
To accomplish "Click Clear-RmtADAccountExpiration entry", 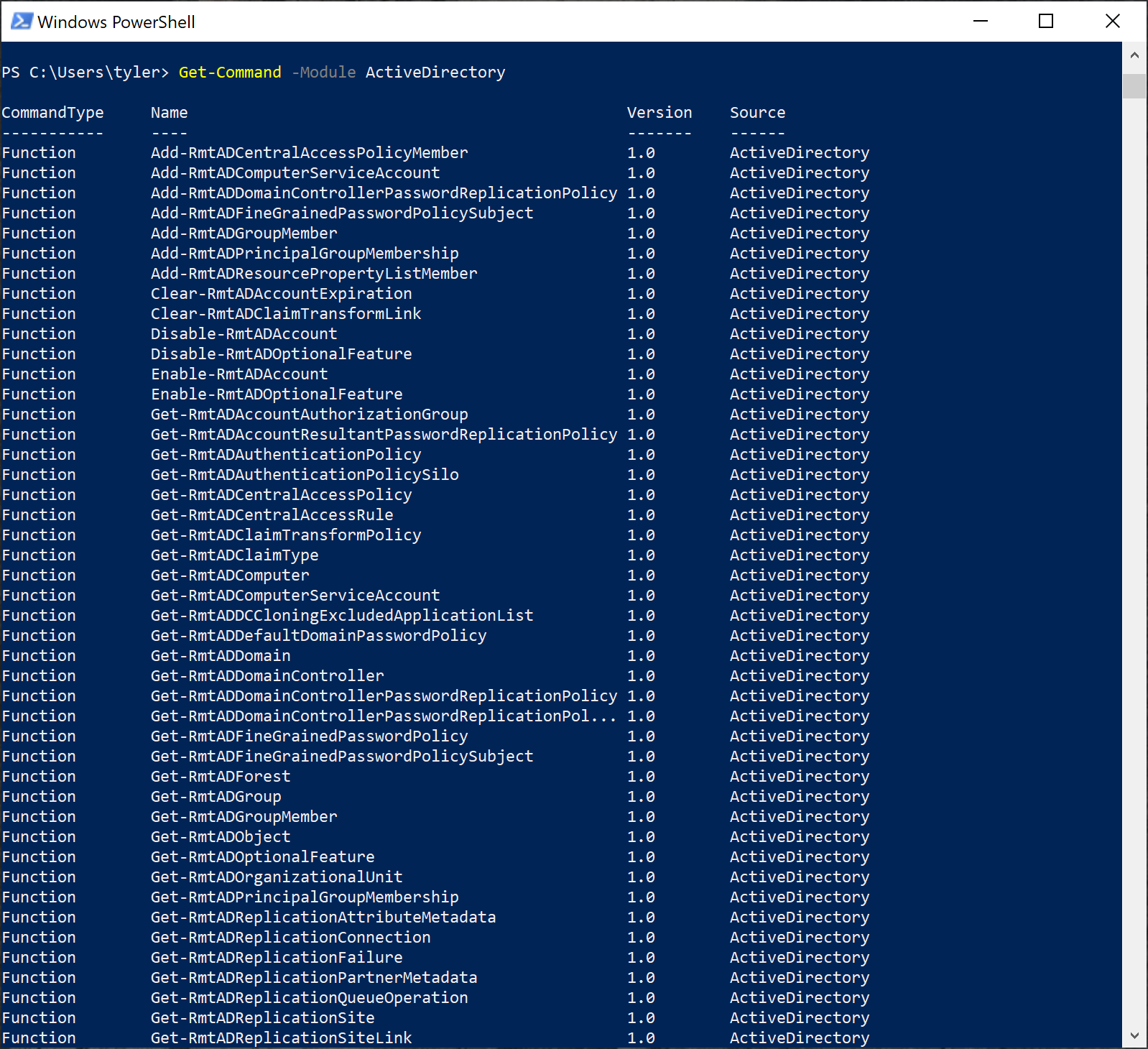I will tap(282, 294).
